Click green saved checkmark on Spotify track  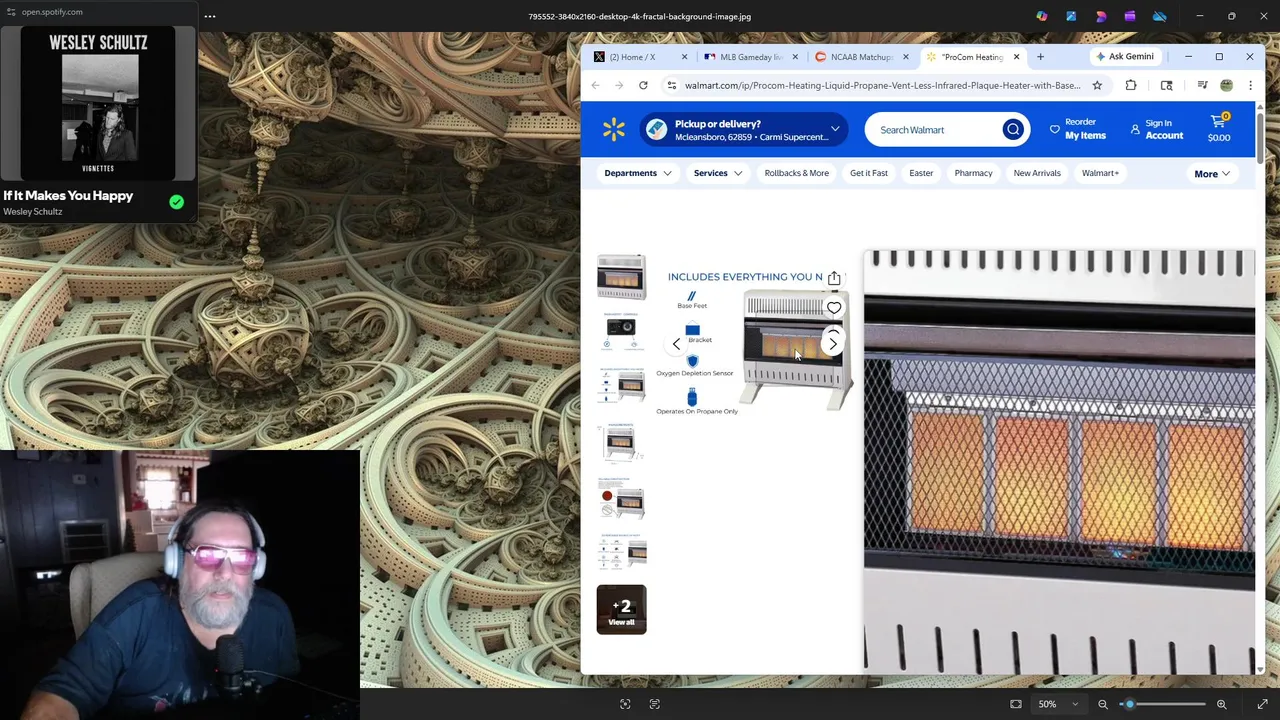(x=176, y=202)
